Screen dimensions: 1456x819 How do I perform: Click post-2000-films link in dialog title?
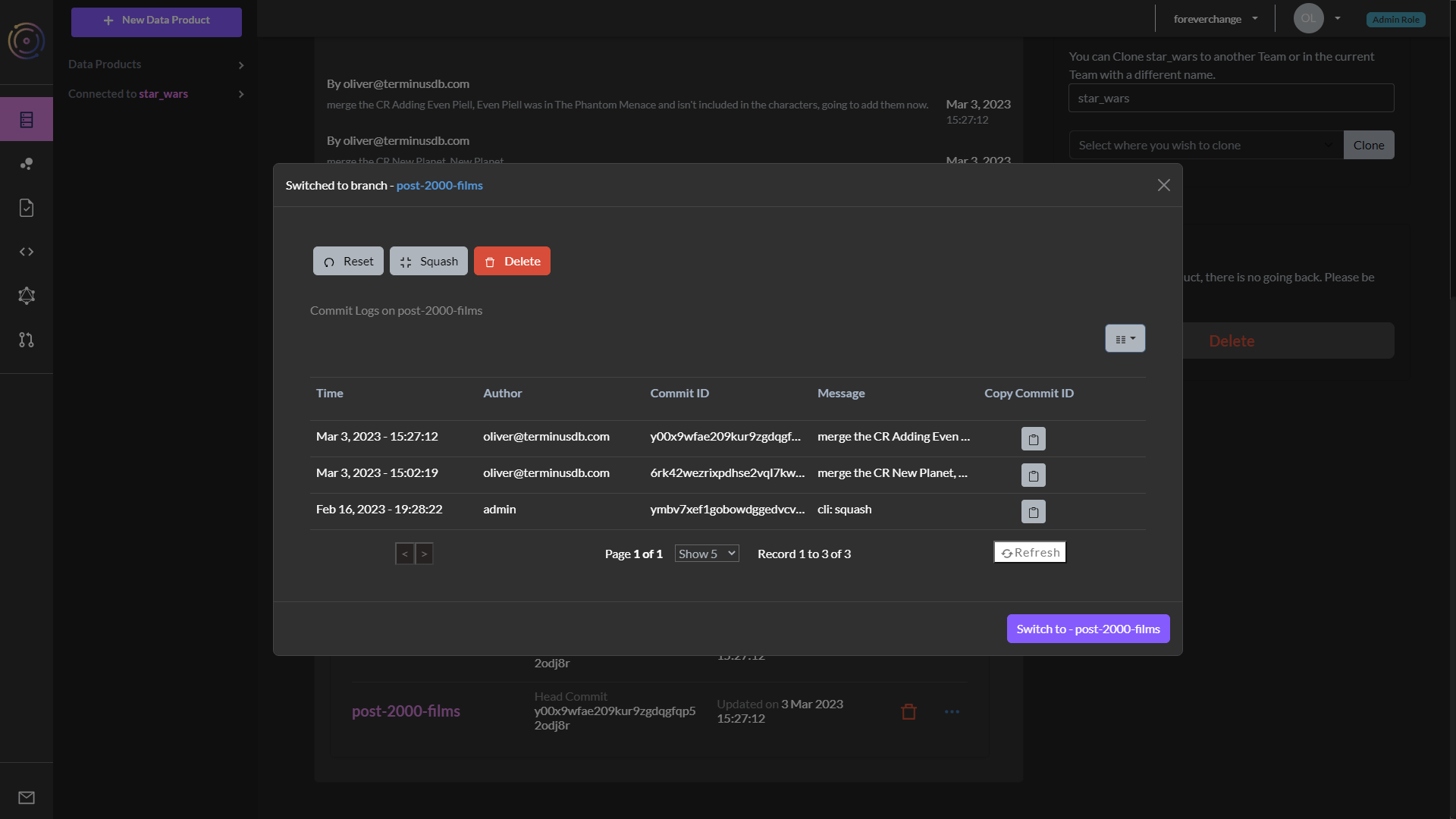[439, 185]
